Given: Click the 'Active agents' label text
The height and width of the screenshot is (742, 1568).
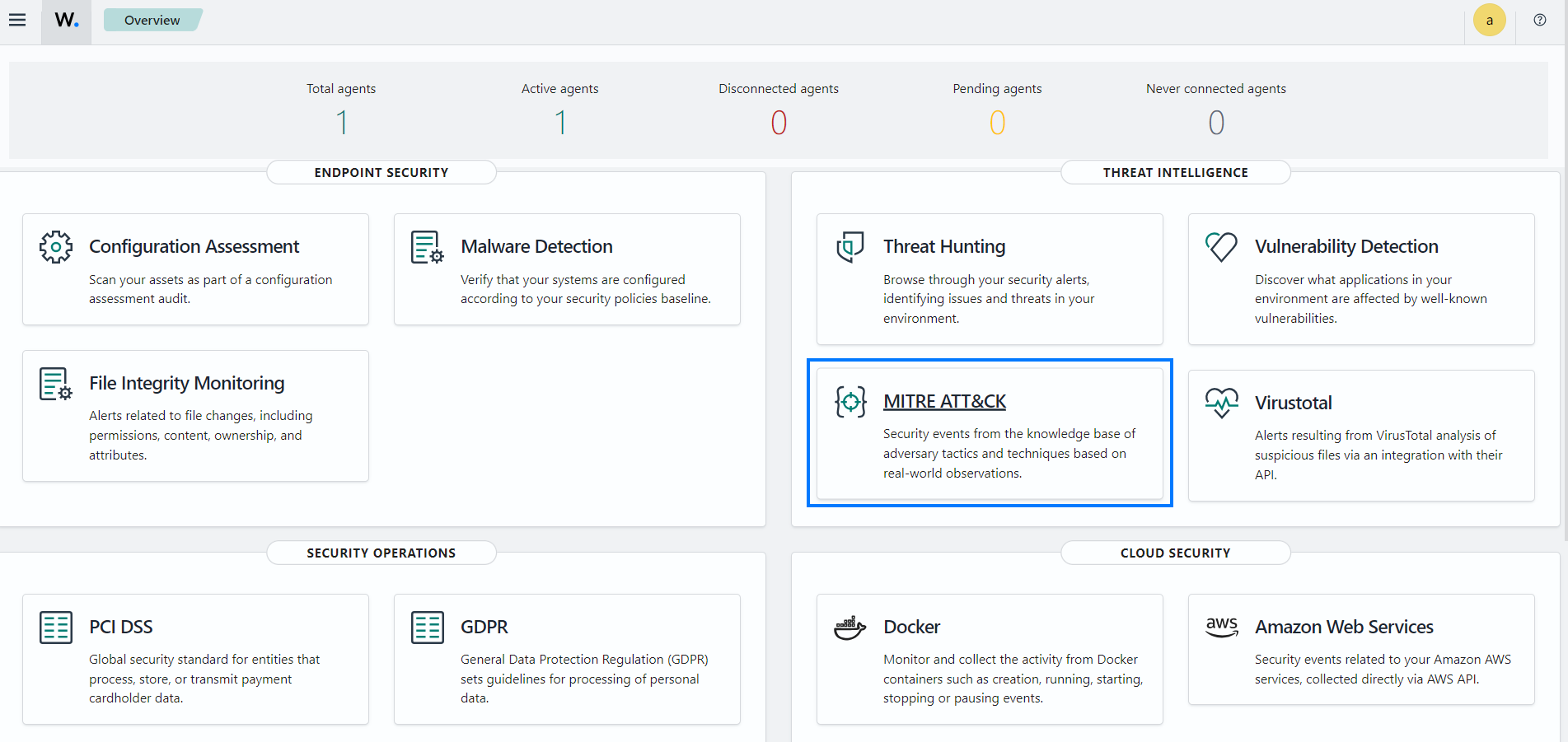Looking at the screenshot, I should click(x=560, y=88).
